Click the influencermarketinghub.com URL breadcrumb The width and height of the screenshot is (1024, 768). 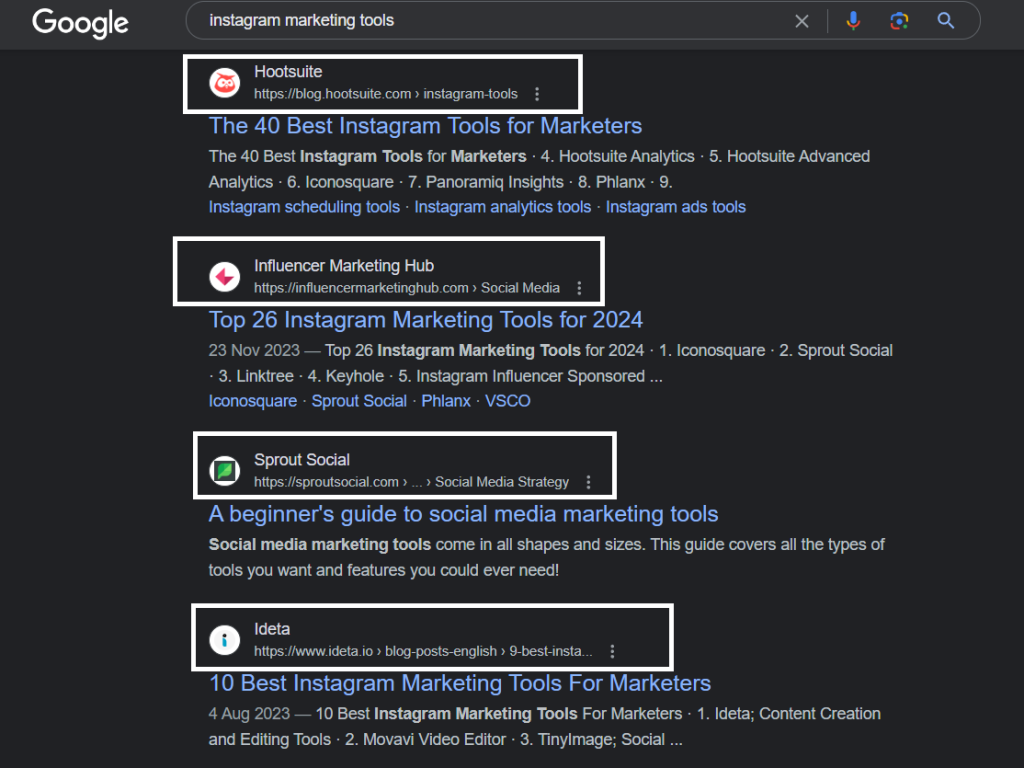pyautogui.click(x=407, y=288)
